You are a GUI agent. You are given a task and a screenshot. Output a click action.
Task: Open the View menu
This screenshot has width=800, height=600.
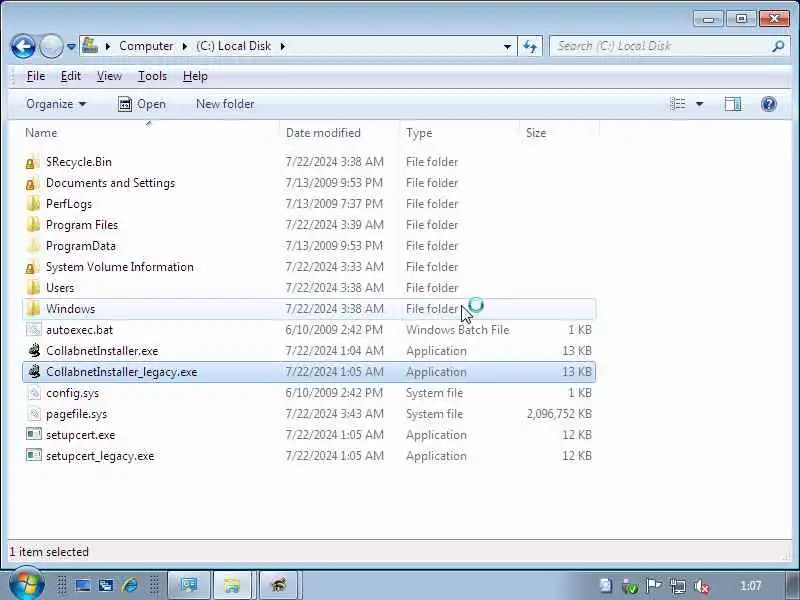point(109,76)
